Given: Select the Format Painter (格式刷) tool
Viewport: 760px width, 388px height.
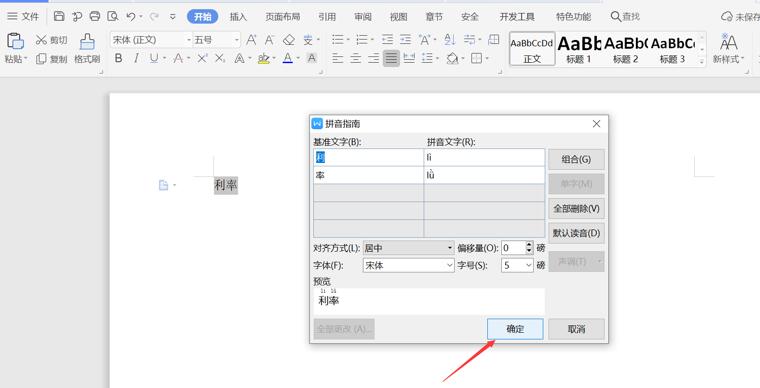Looking at the screenshot, I should (87, 48).
